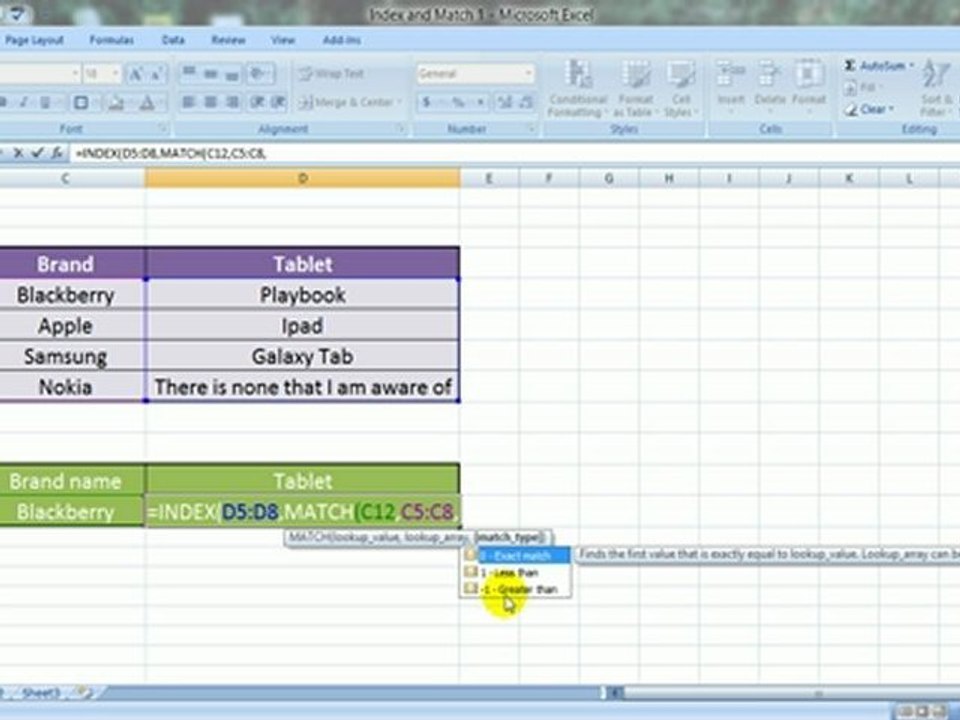Open the Formulas tab

pyautogui.click(x=111, y=40)
